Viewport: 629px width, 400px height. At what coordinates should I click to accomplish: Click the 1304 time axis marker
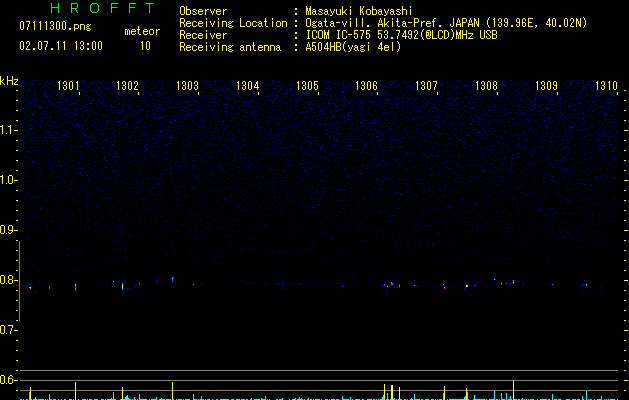[x=248, y=86]
